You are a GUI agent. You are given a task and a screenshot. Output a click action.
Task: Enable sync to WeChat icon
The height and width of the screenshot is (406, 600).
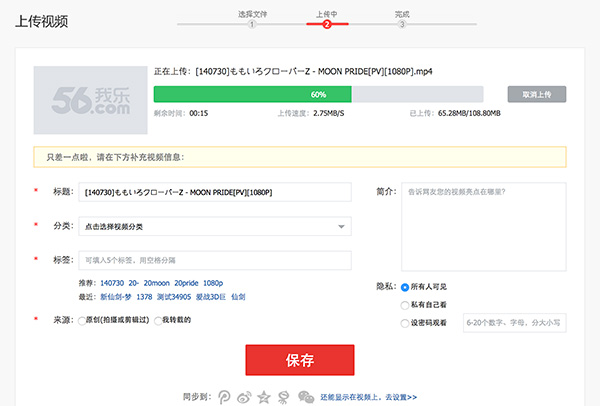click(306, 397)
